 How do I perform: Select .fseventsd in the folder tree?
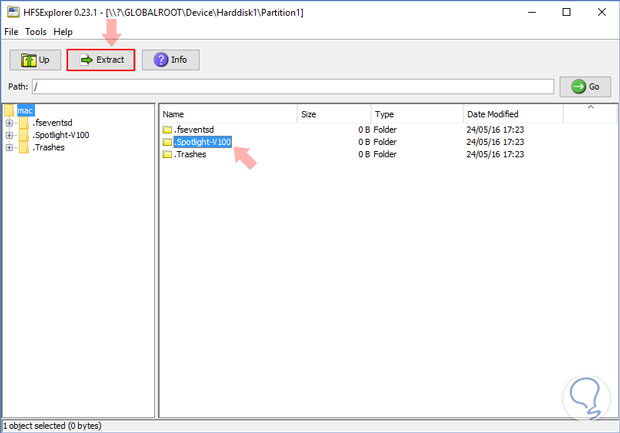(x=52, y=123)
